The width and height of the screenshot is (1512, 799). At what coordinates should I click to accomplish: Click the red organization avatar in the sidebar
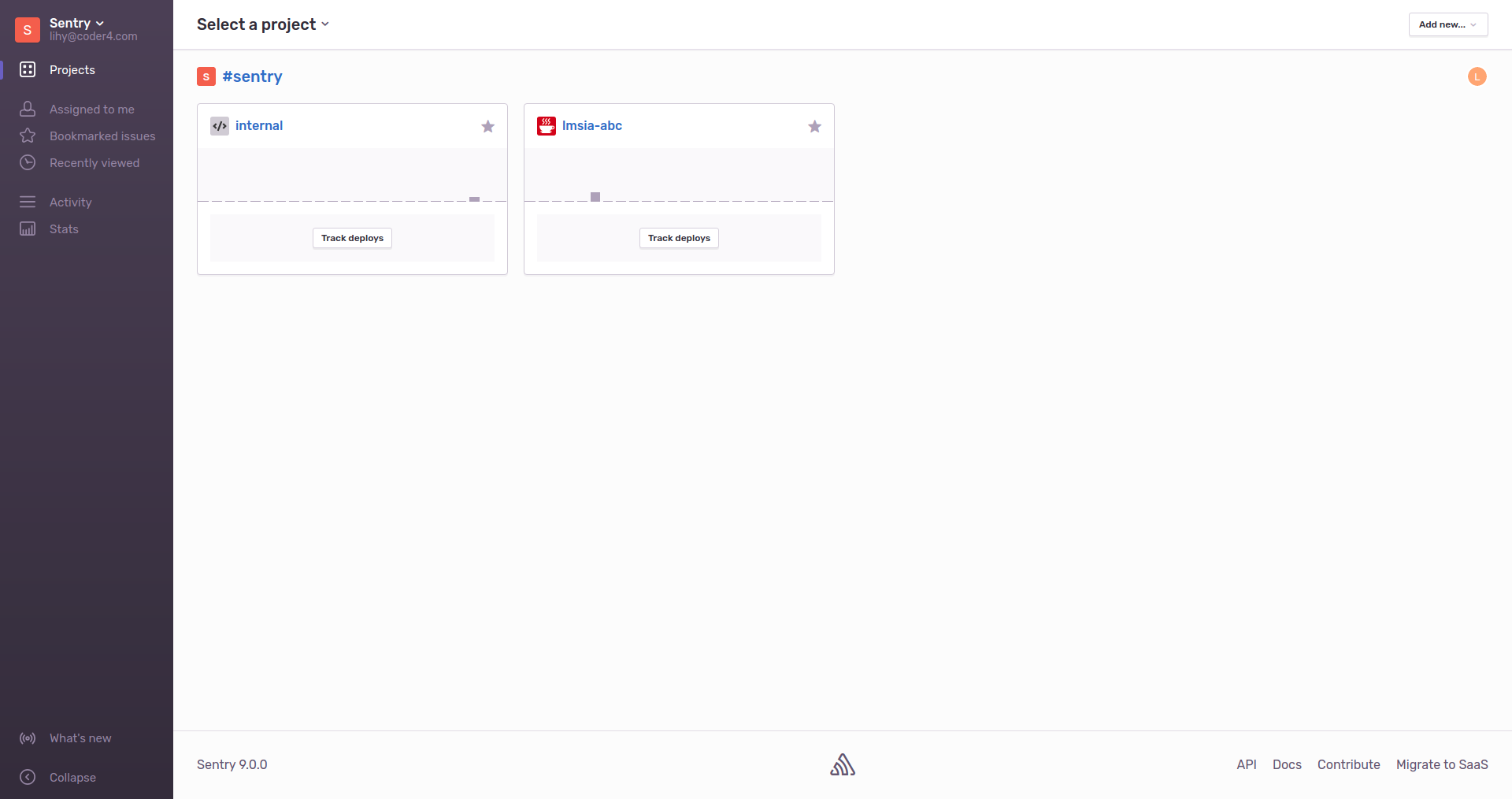[x=28, y=30]
